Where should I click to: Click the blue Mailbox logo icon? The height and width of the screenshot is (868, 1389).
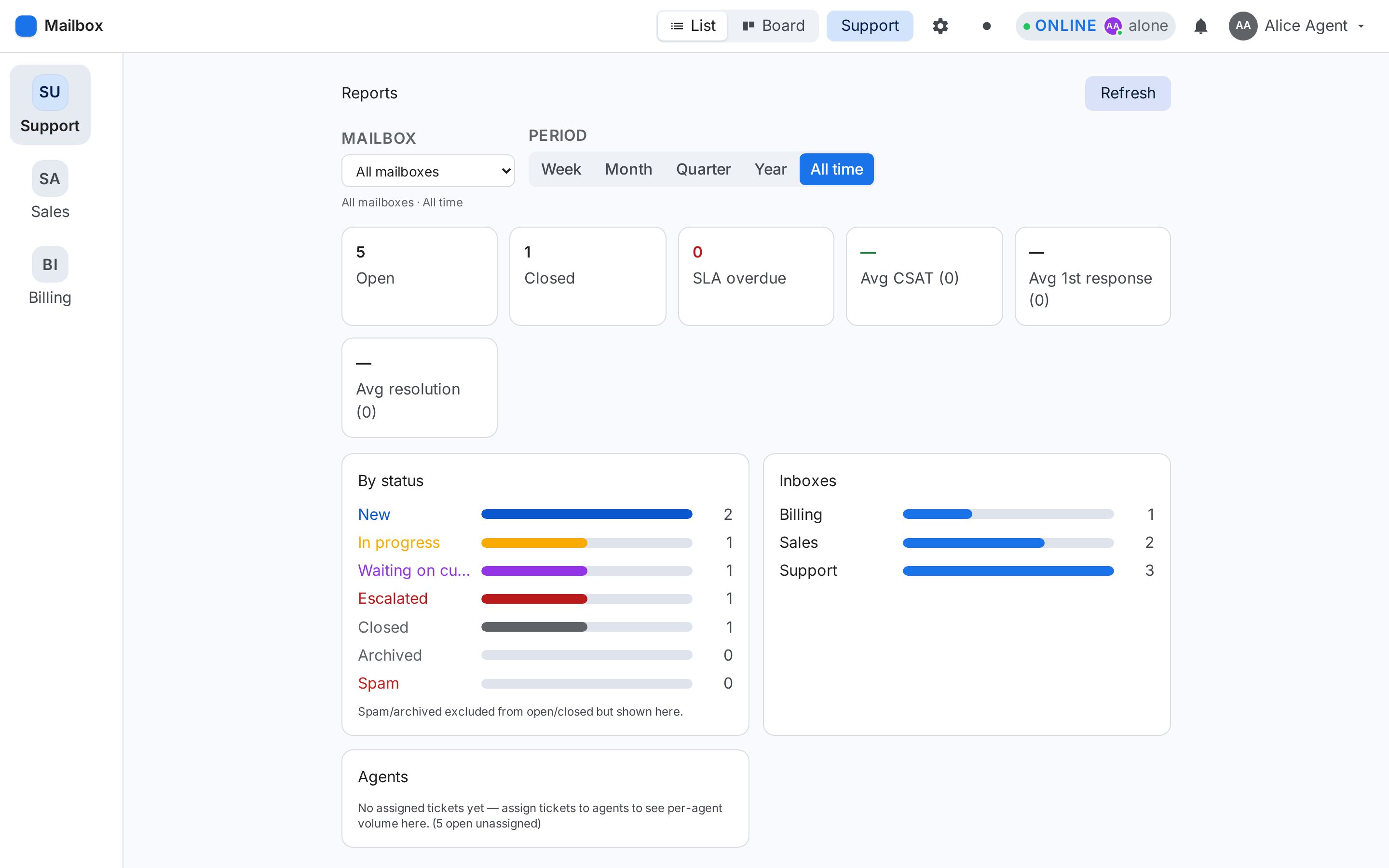(x=26, y=26)
